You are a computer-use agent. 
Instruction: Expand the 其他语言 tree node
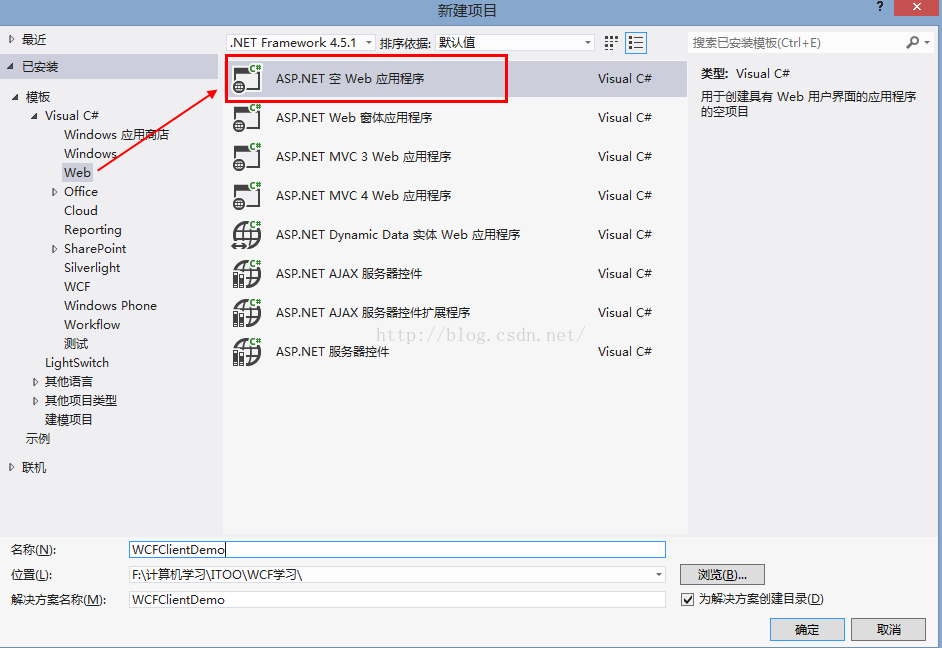click(x=35, y=382)
